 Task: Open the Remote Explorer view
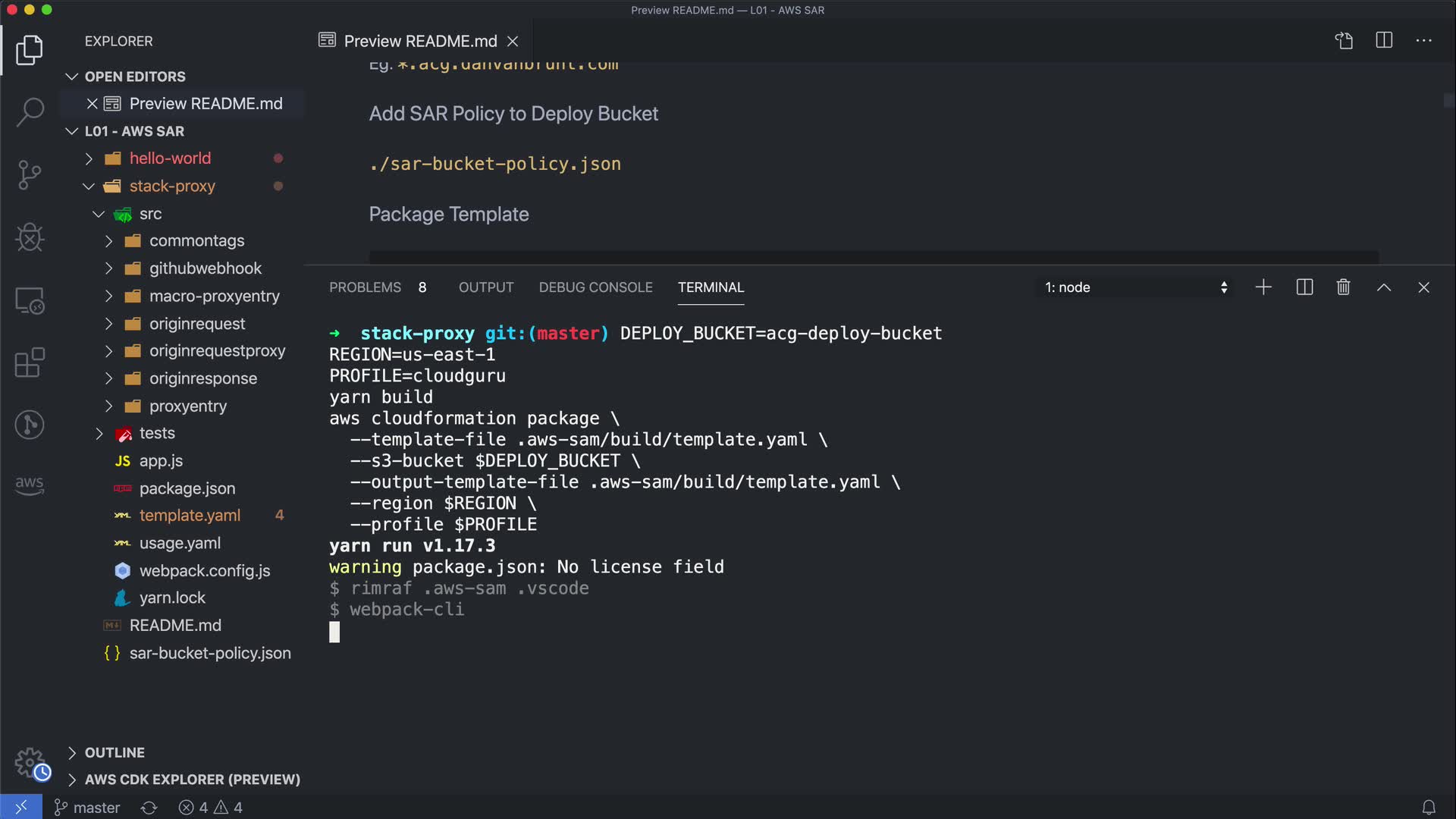pos(30,301)
